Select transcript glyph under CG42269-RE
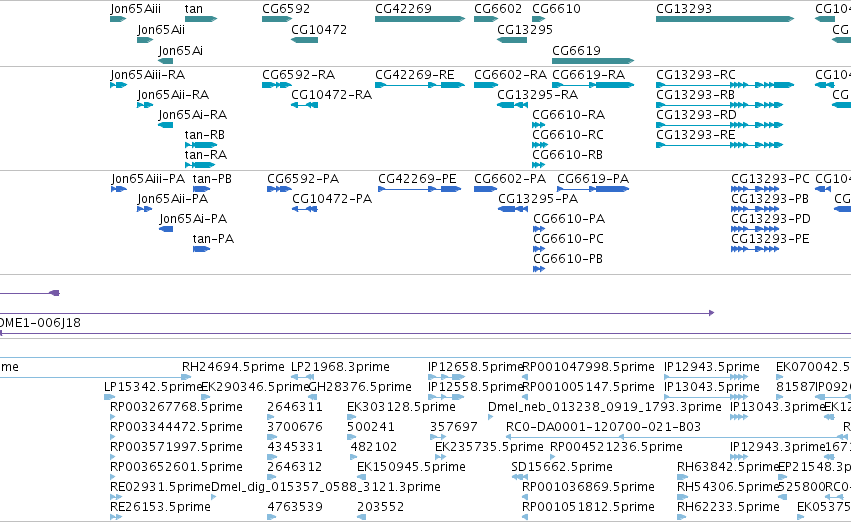 tap(420, 85)
